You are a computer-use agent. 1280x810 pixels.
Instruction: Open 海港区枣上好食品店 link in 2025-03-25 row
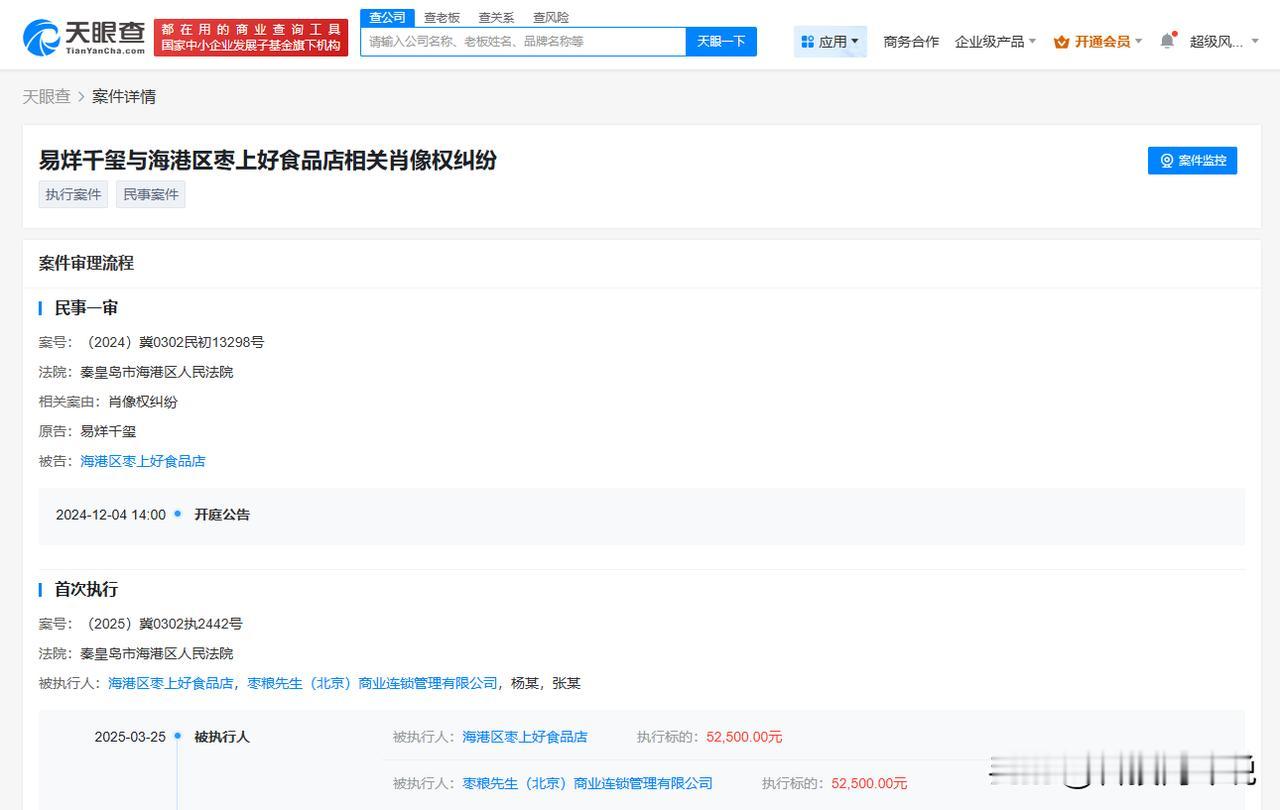click(525, 737)
